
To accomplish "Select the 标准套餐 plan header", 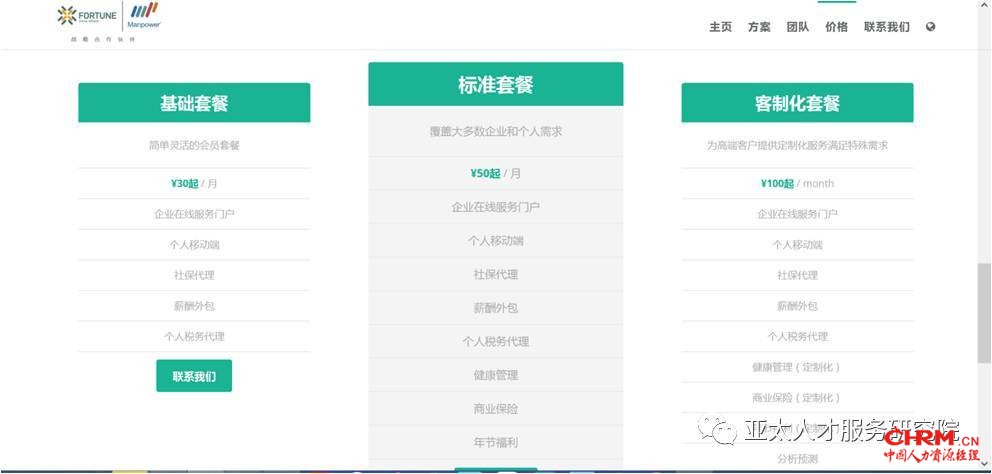I will [495, 85].
